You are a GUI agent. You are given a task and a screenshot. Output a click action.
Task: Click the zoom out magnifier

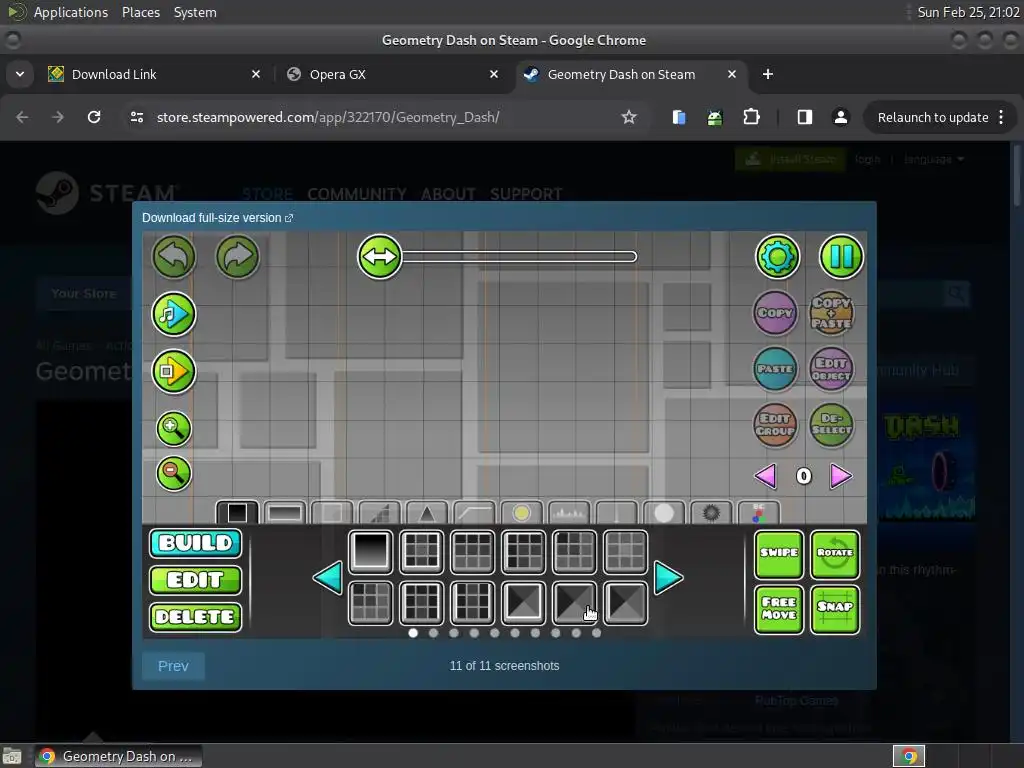click(x=174, y=473)
